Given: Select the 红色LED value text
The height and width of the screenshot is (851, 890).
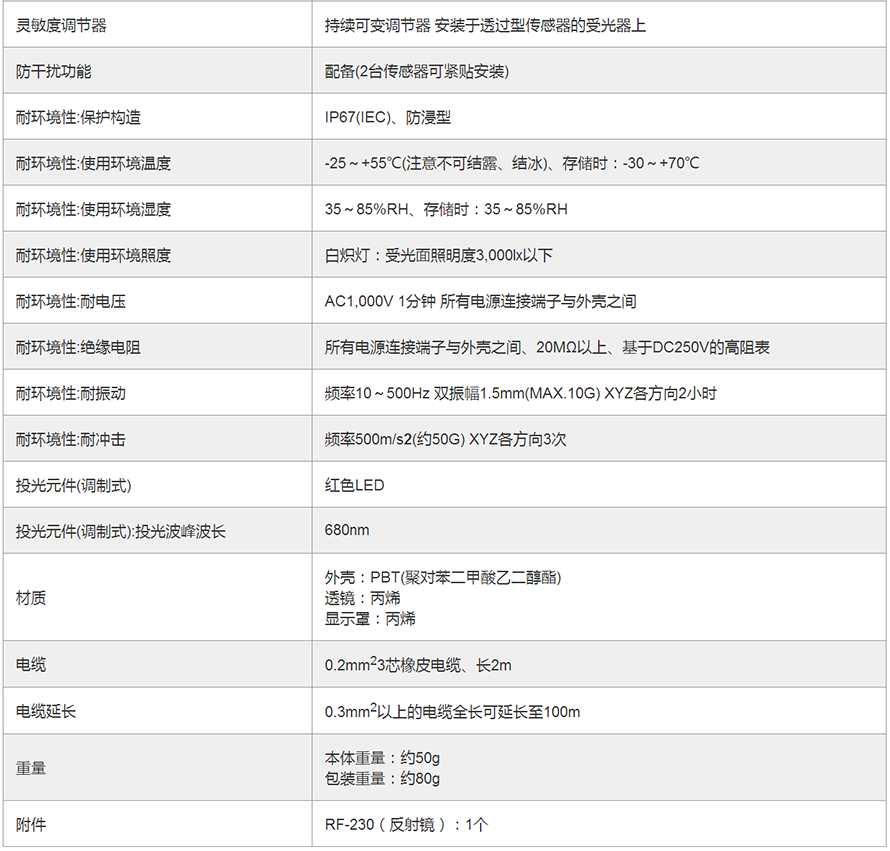Looking at the screenshot, I should coord(354,485).
